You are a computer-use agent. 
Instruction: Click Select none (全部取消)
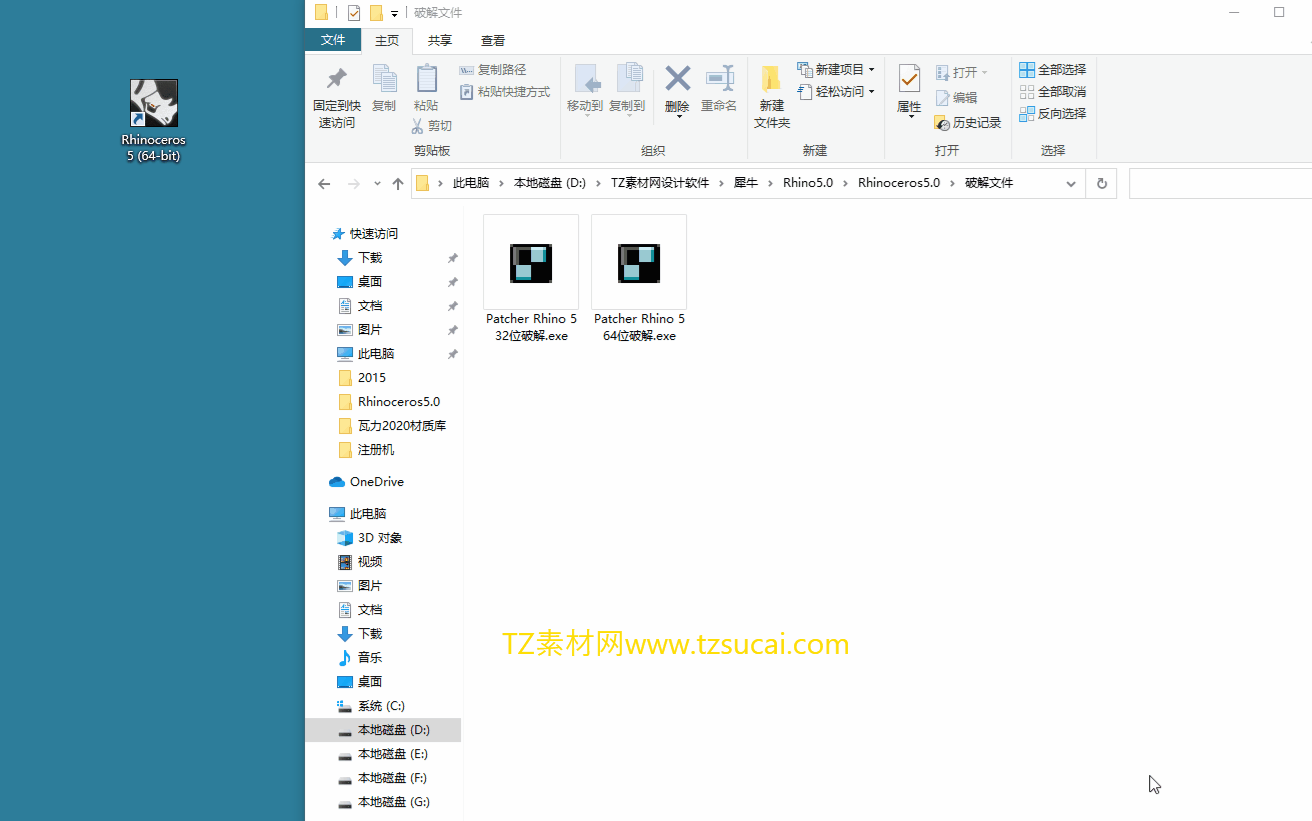(1053, 92)
